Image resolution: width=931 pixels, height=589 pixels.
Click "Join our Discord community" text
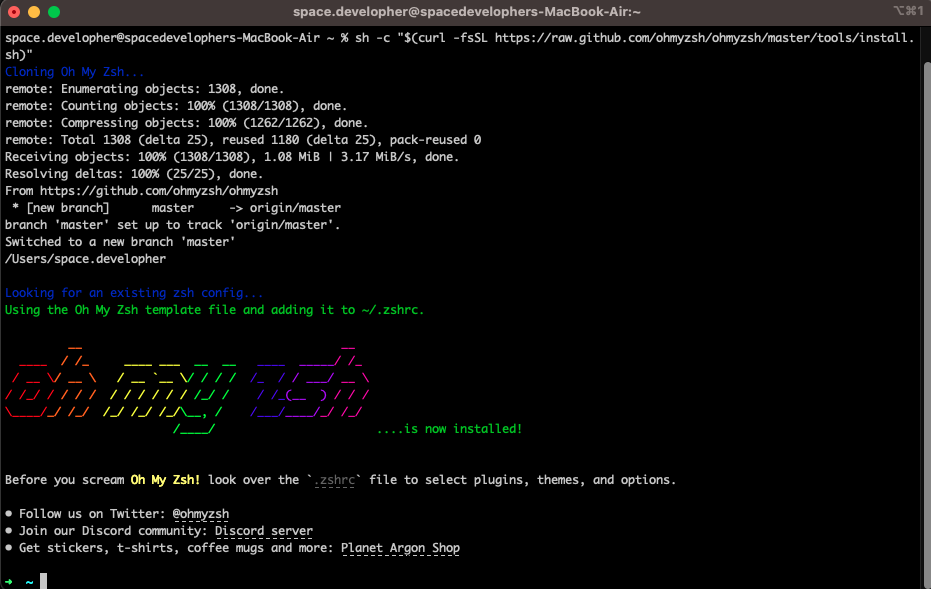[113, 531]
